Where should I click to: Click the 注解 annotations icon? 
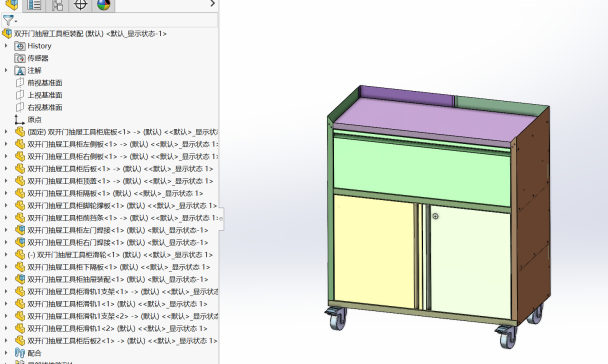pyautogui.click(x=20, y=71)
